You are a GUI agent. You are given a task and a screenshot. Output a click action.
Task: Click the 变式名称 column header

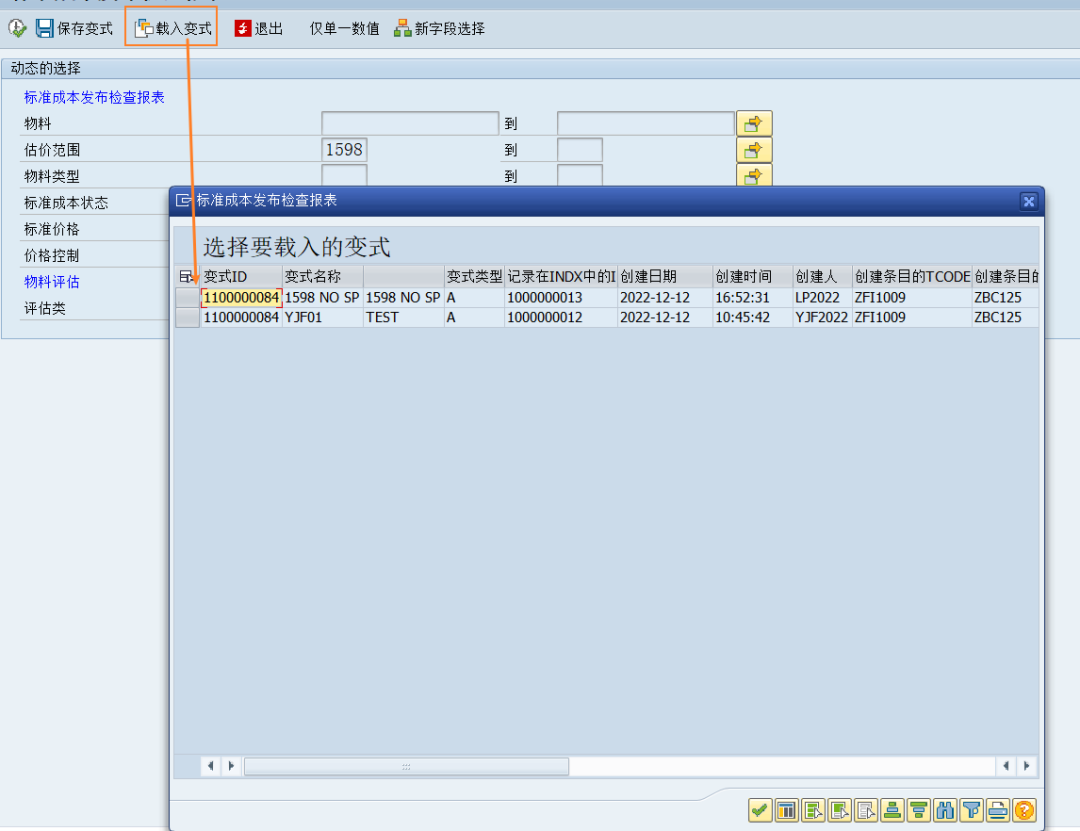(x=322, y=276)
